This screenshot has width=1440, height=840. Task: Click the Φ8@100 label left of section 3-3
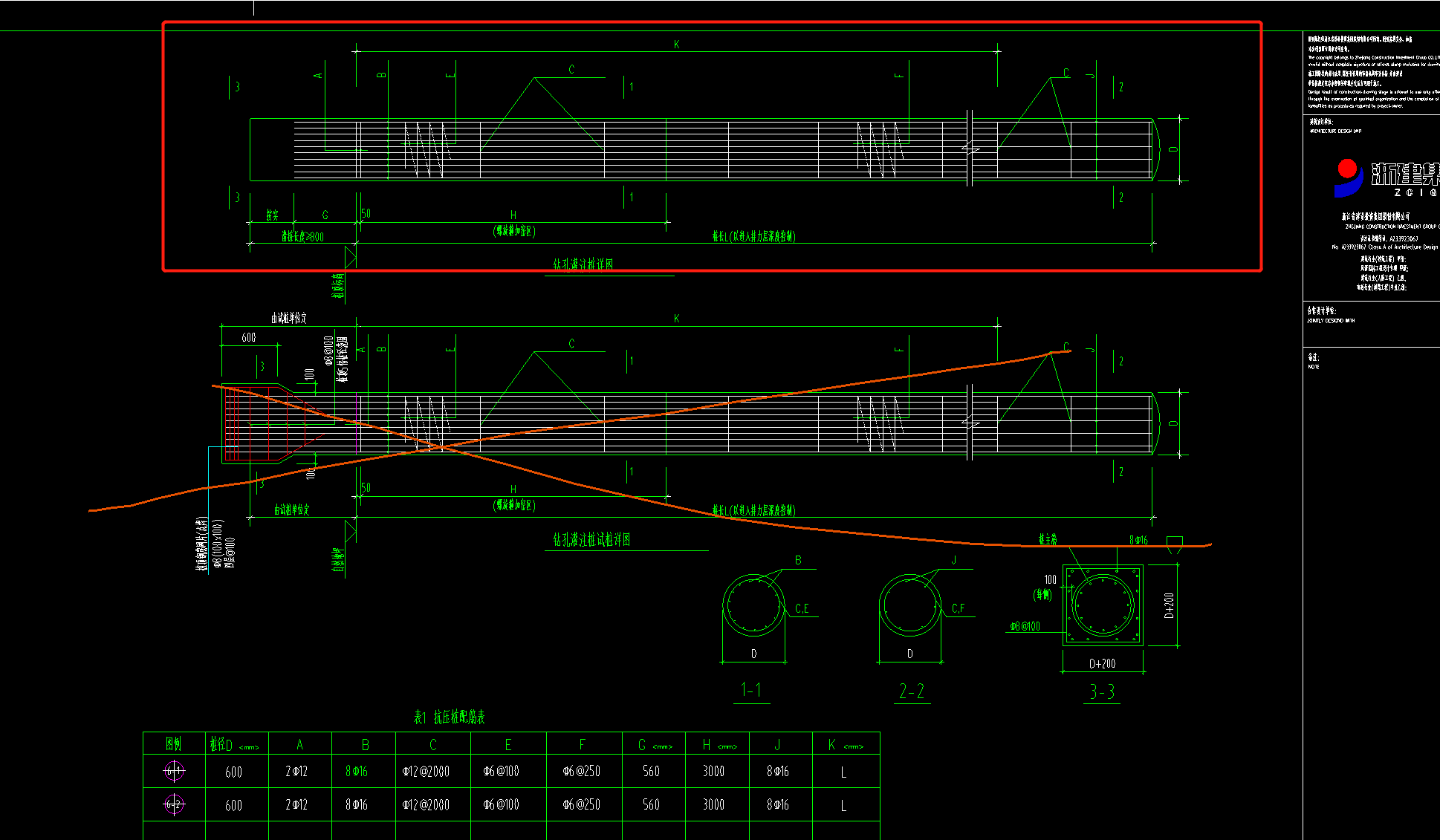[1025, 627]
